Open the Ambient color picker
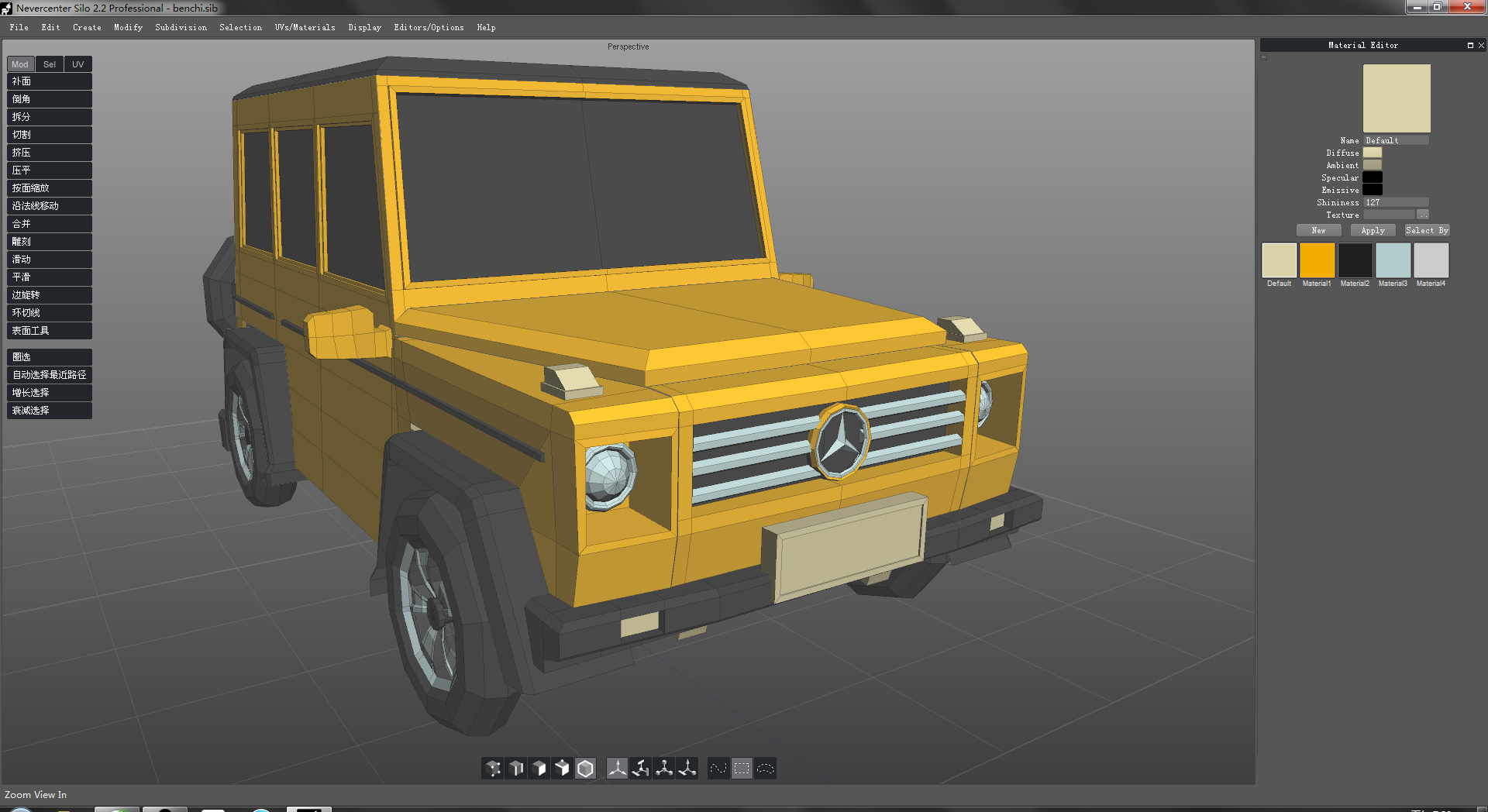 pos(1373,165)
